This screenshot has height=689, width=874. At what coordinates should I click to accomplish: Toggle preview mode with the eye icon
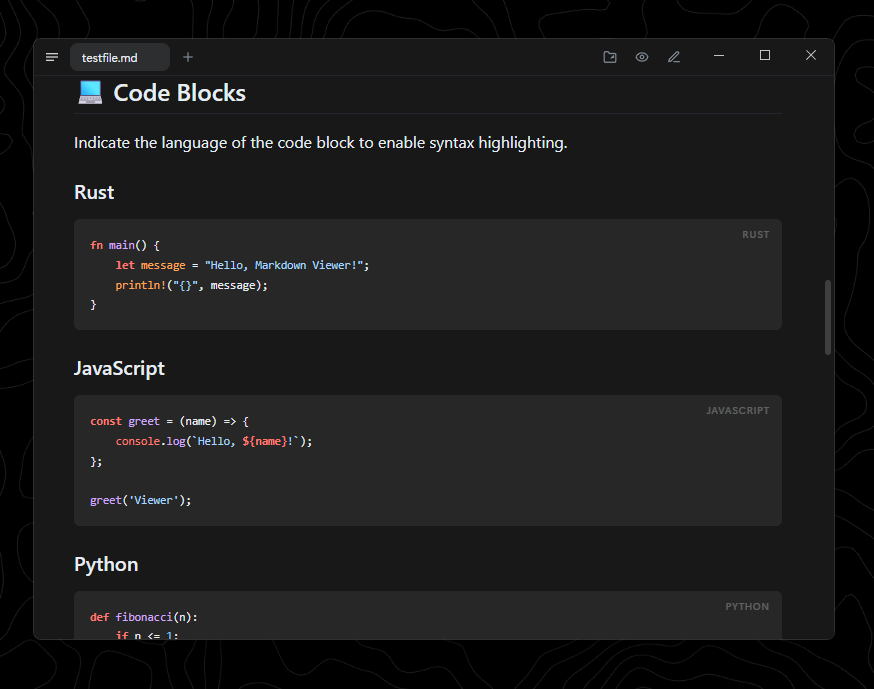642,56
